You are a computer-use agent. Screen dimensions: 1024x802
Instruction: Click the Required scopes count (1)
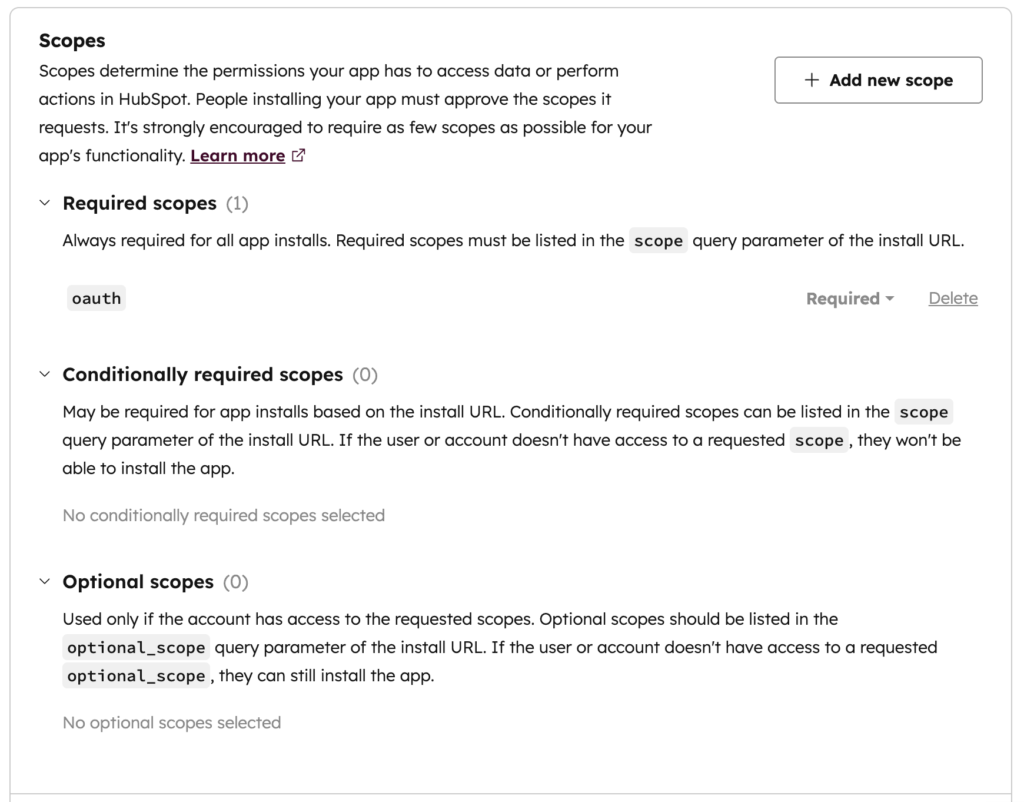click(x=237, y=203)
